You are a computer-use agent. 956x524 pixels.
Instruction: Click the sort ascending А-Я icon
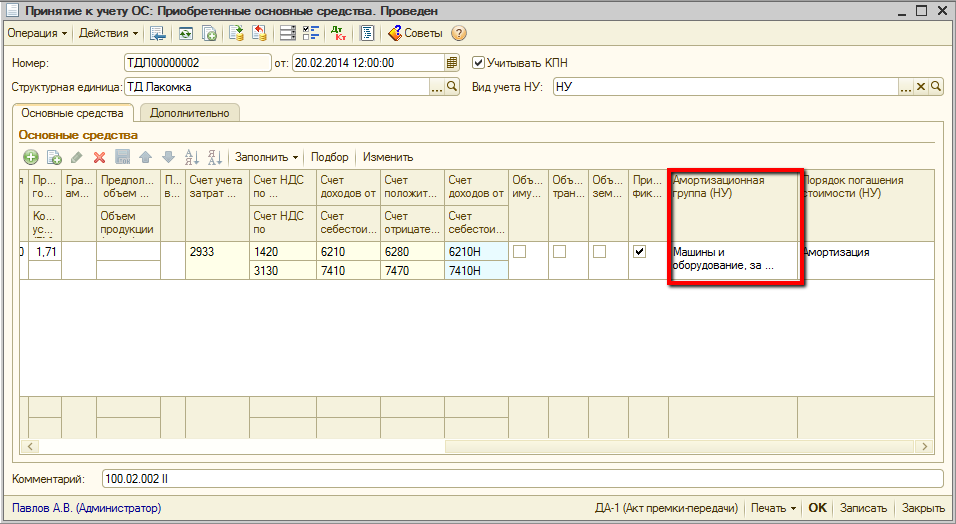[192, 157]
